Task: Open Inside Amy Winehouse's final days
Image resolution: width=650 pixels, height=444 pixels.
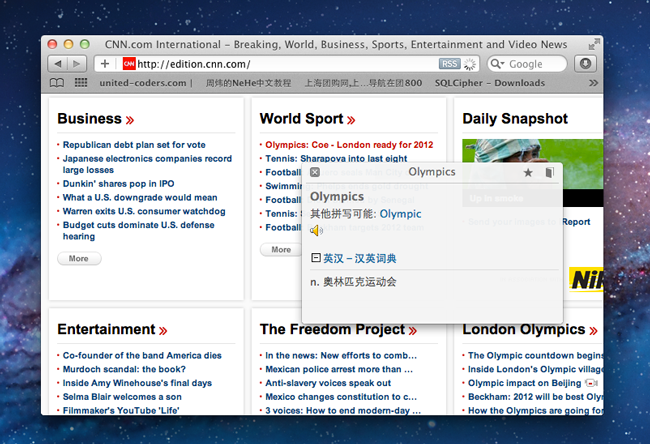Action: coord(137,383)
